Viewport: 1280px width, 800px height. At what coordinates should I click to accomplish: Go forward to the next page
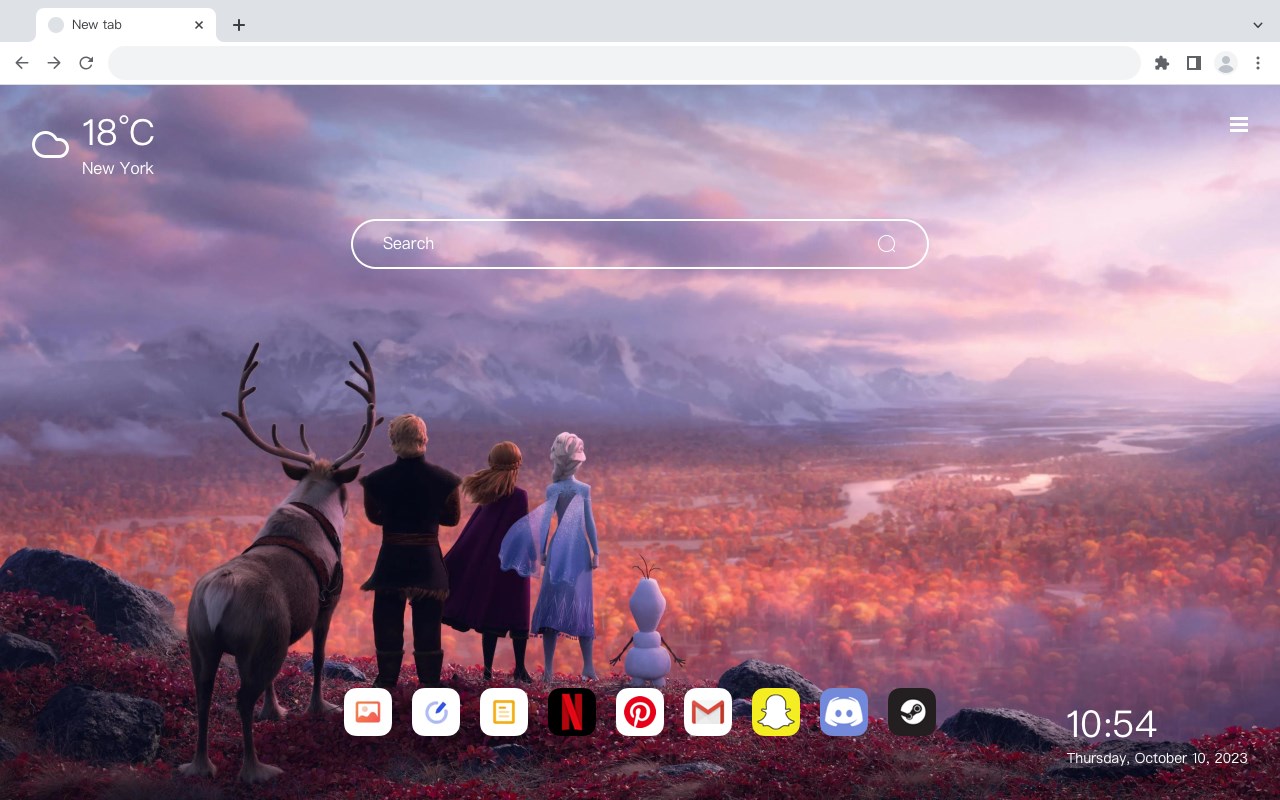pos(54,63)
